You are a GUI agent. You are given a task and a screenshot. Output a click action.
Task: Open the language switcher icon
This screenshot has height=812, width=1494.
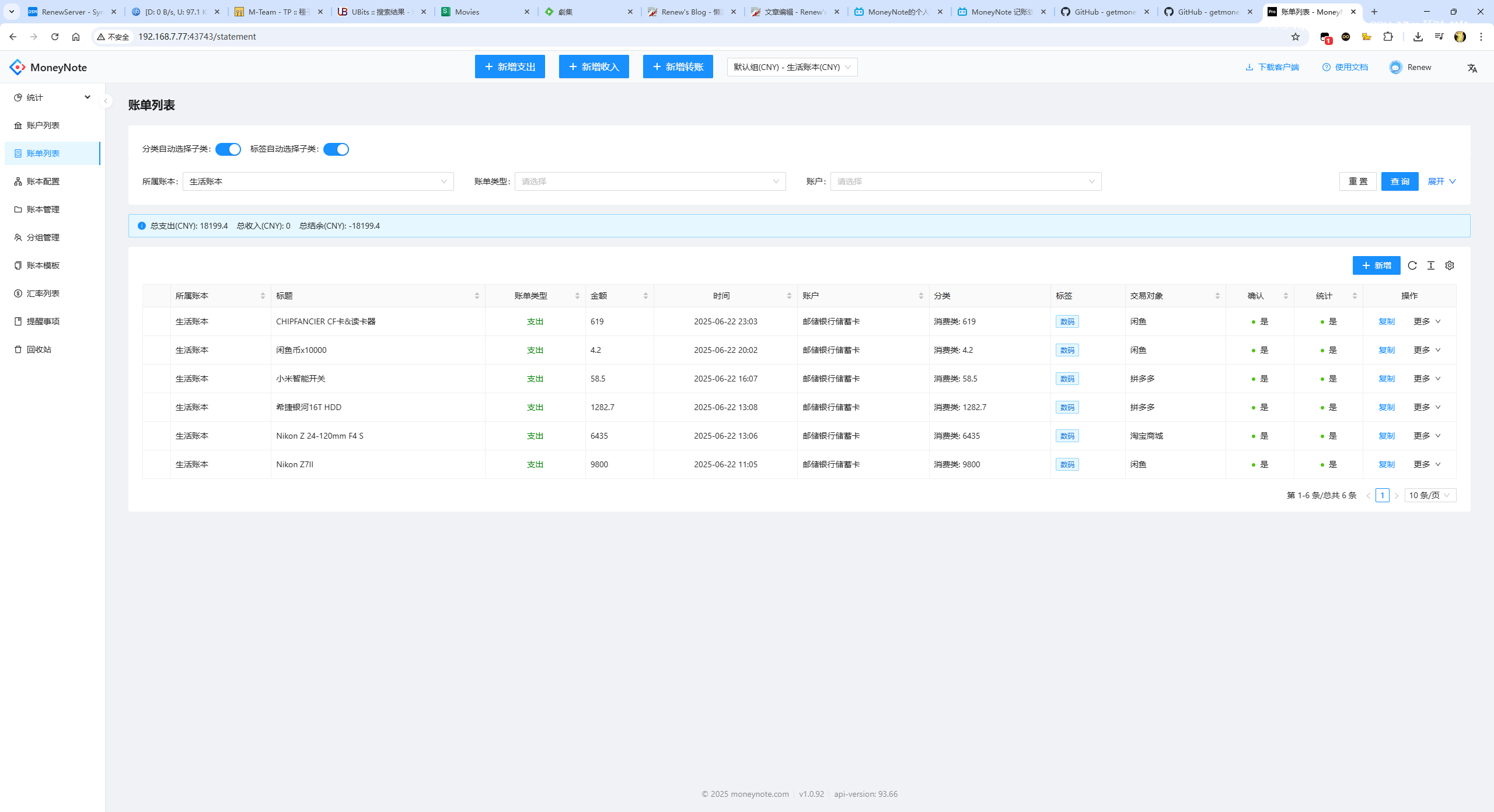pos(1472,68)
